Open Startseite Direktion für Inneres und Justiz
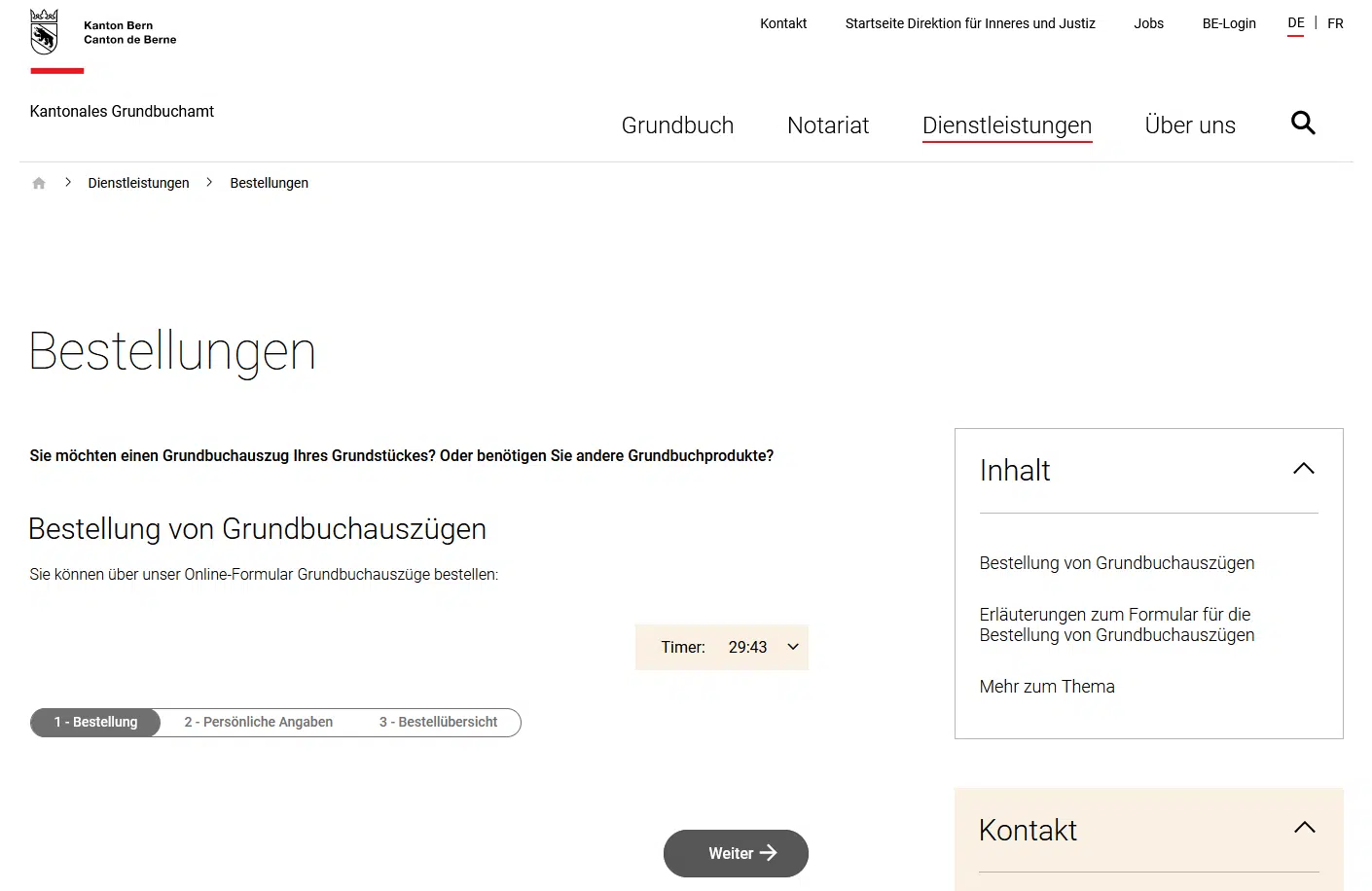1372x891 pixels. 969,23
